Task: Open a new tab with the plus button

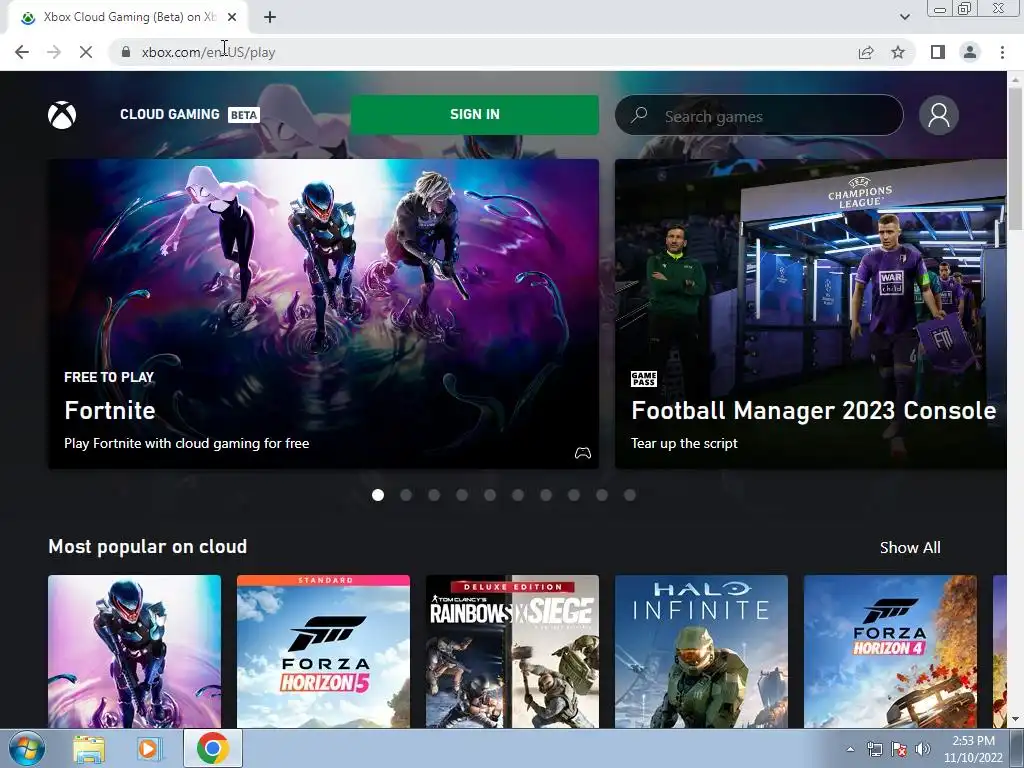Action: click(x=270, y=17)
